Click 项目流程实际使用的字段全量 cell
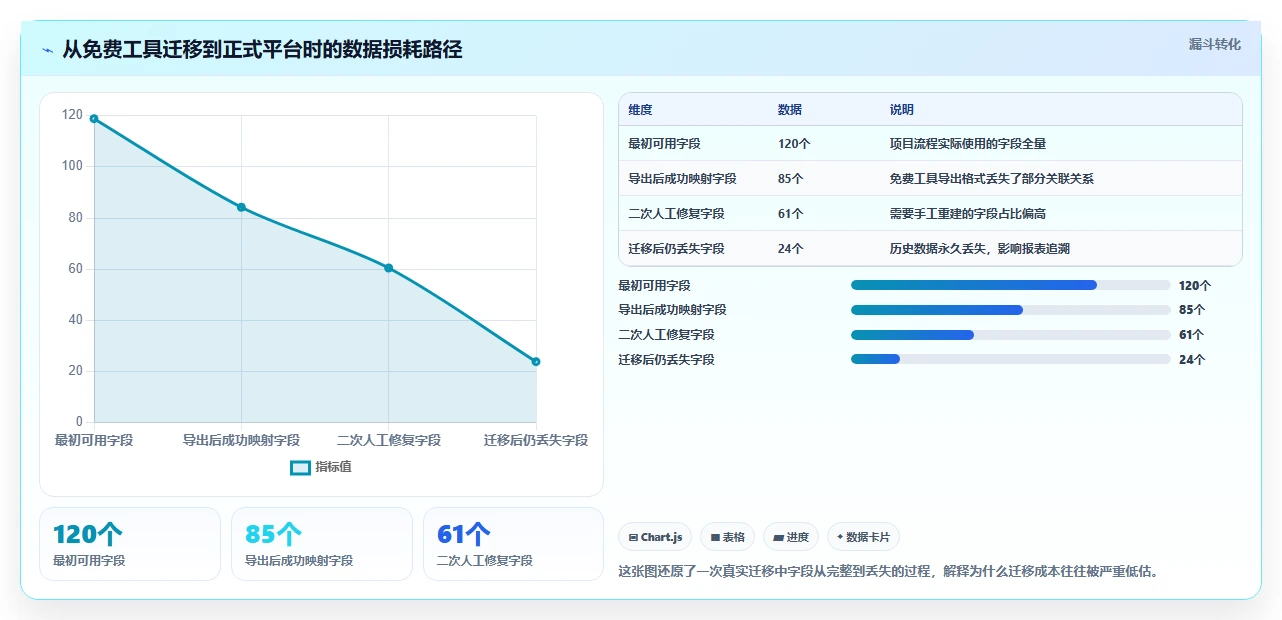1282x620 pixels. point(968,144)
